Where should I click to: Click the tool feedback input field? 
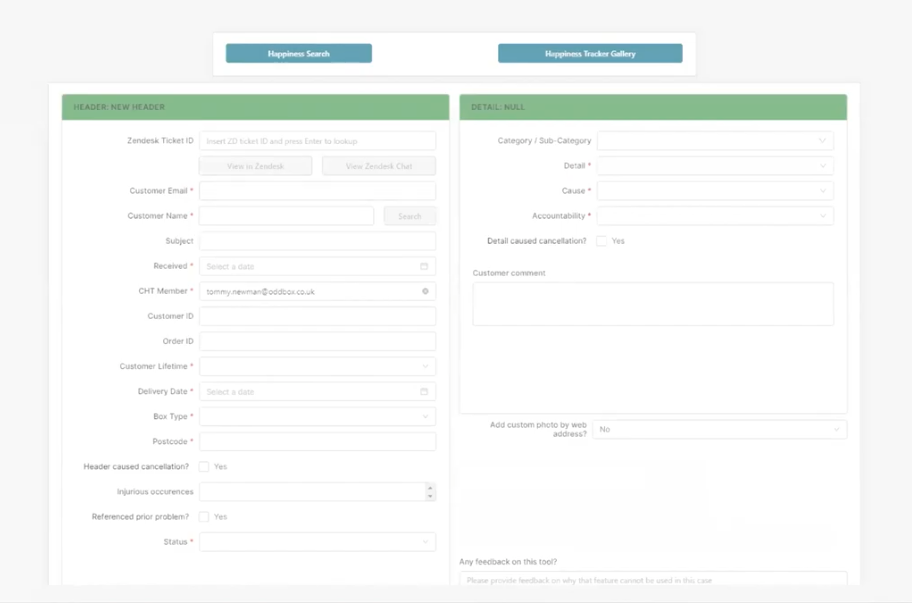[653, 579]
